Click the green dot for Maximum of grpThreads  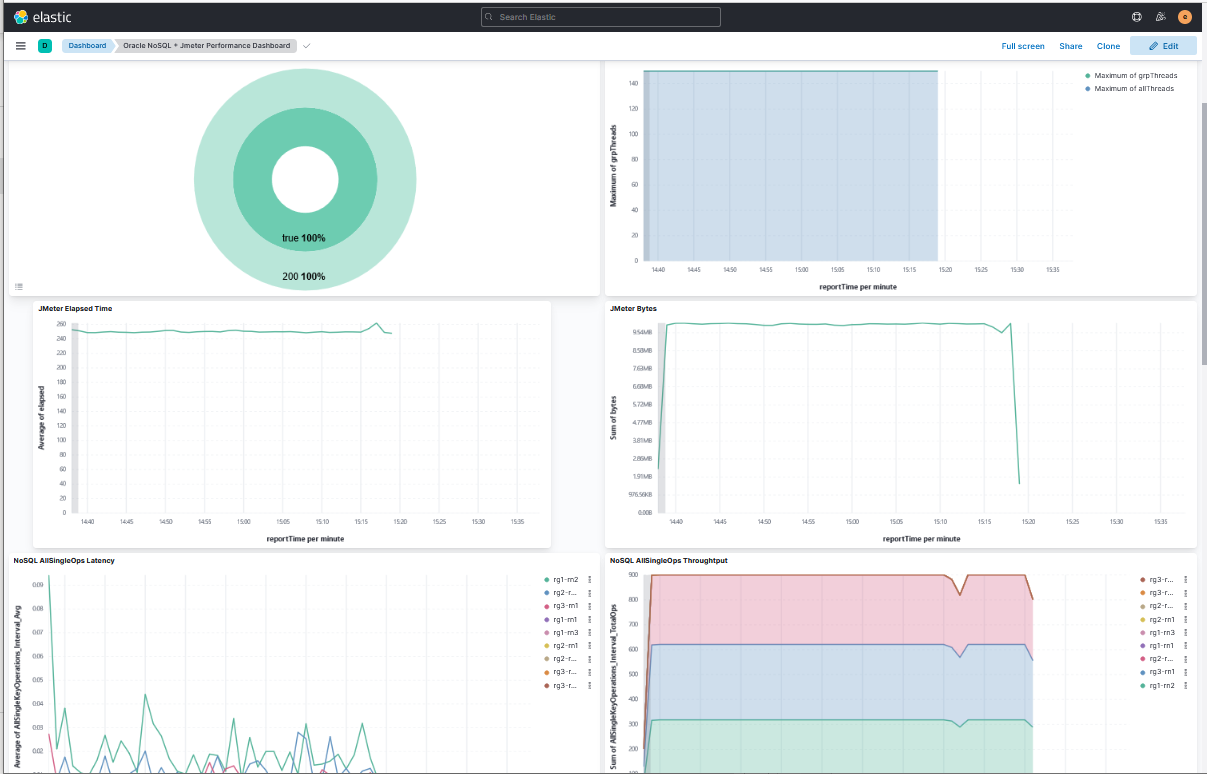click(1088, 76)
